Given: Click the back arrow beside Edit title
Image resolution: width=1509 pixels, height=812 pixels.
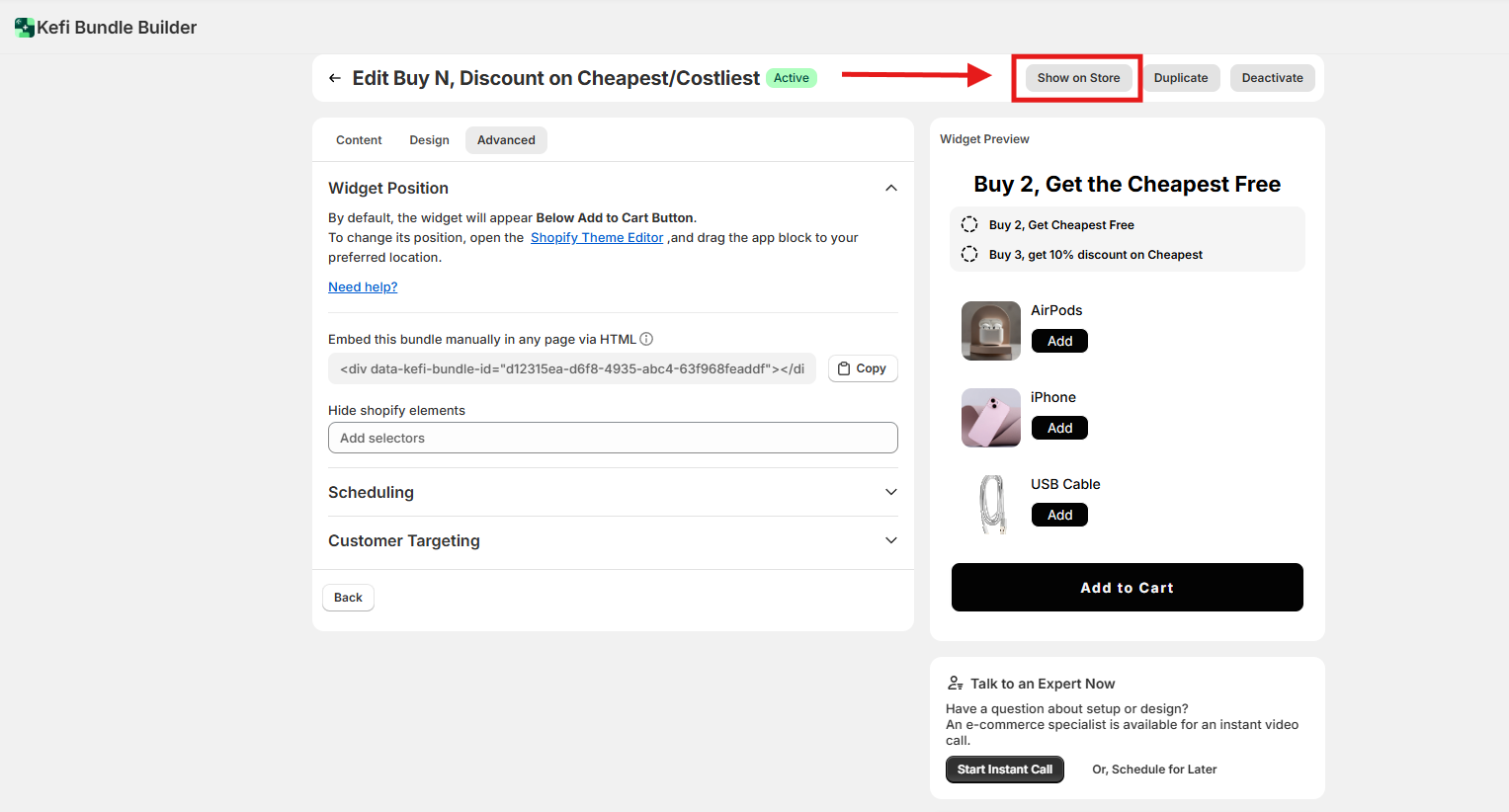Looking at the screenshot, I should [335, 78].
